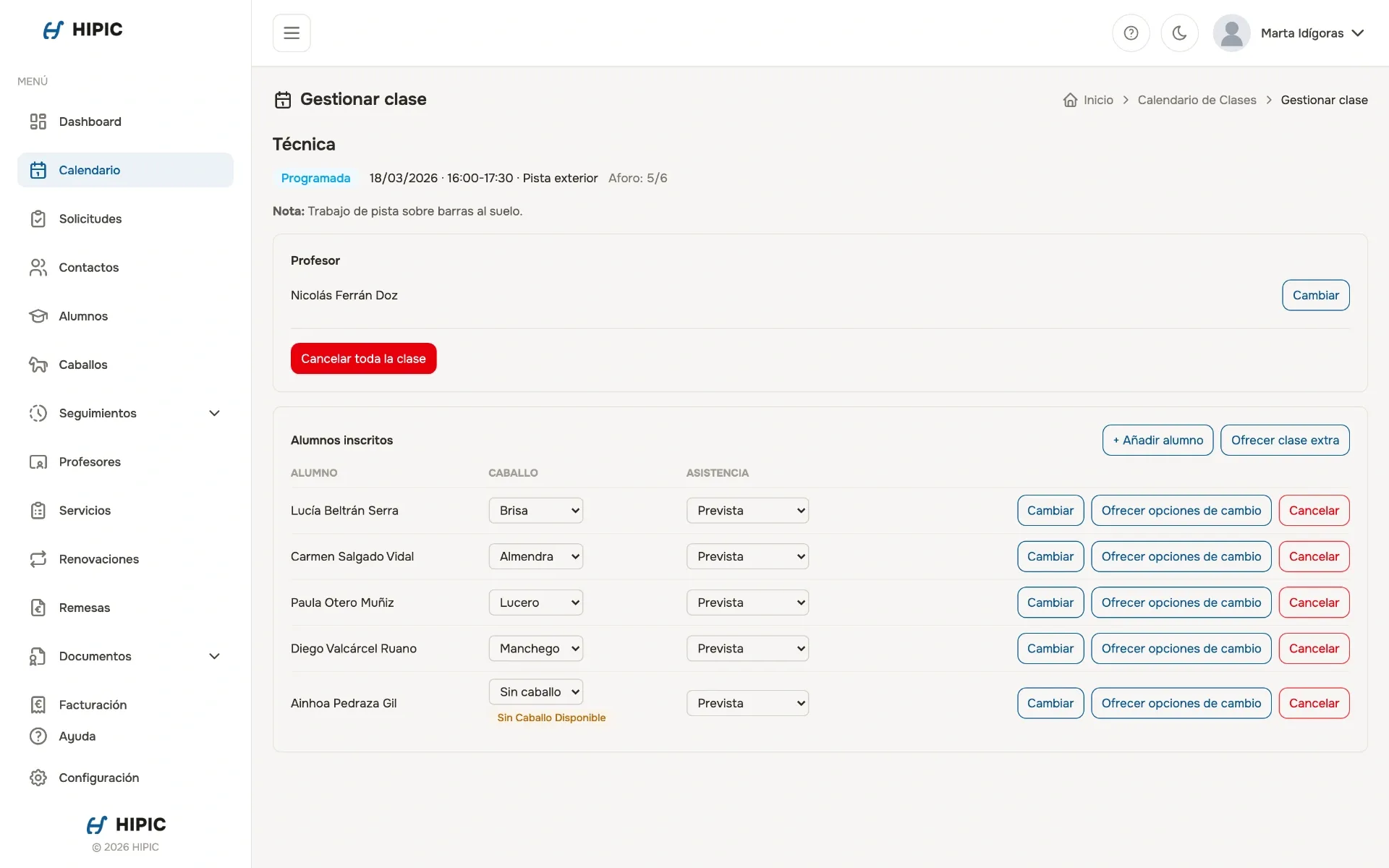Expand the Documentos submenu chevron
Screen dimensions: 1389x868
(x=214, y=656)
